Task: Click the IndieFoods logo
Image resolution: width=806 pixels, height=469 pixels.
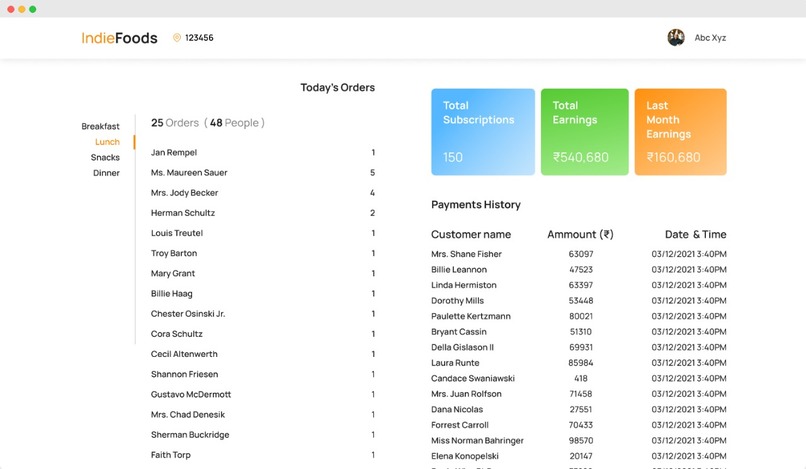Action: pos(119,38)
